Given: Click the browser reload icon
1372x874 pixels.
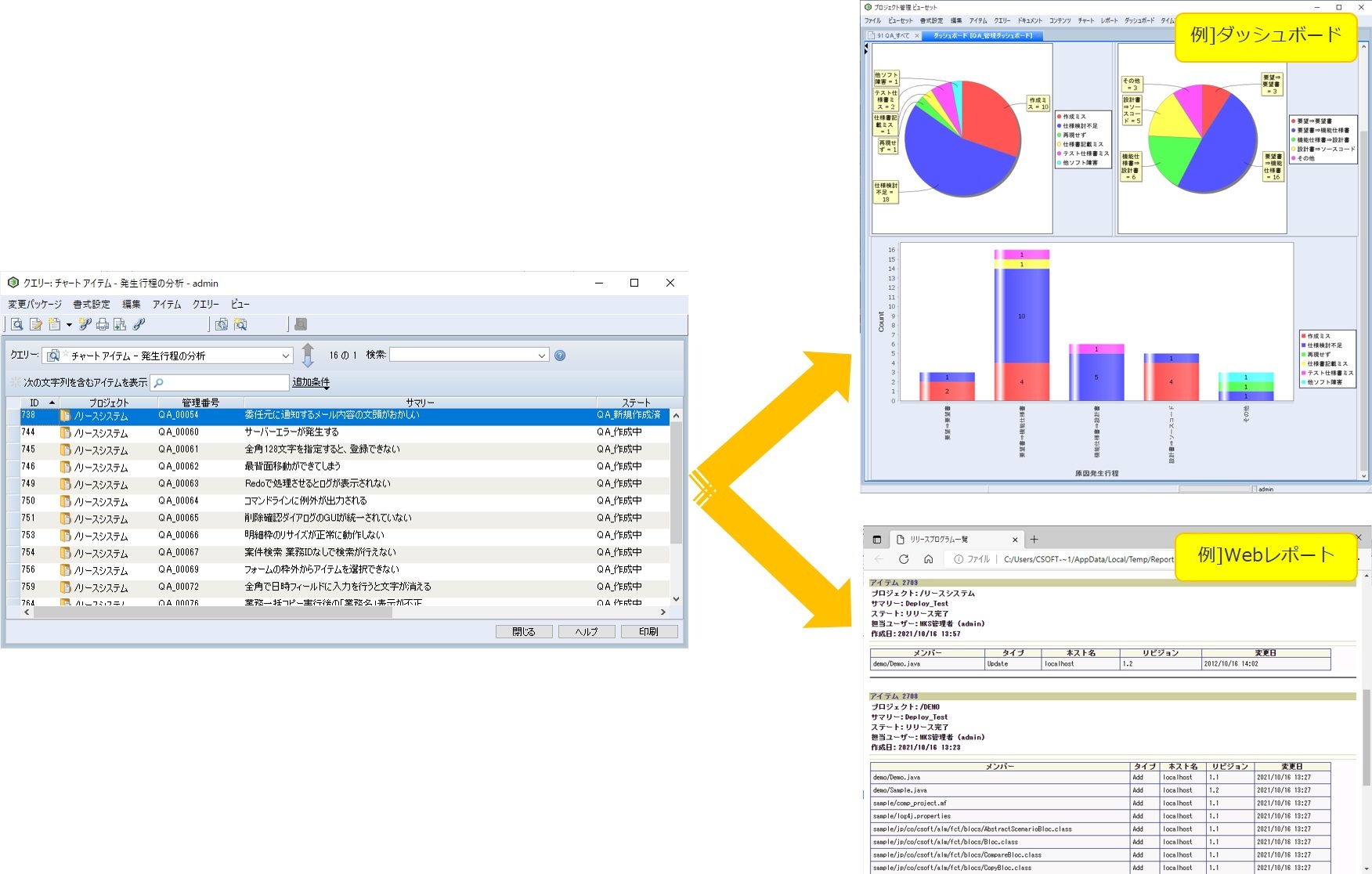Looking at the screenshot, I should (x=904, y=559).
